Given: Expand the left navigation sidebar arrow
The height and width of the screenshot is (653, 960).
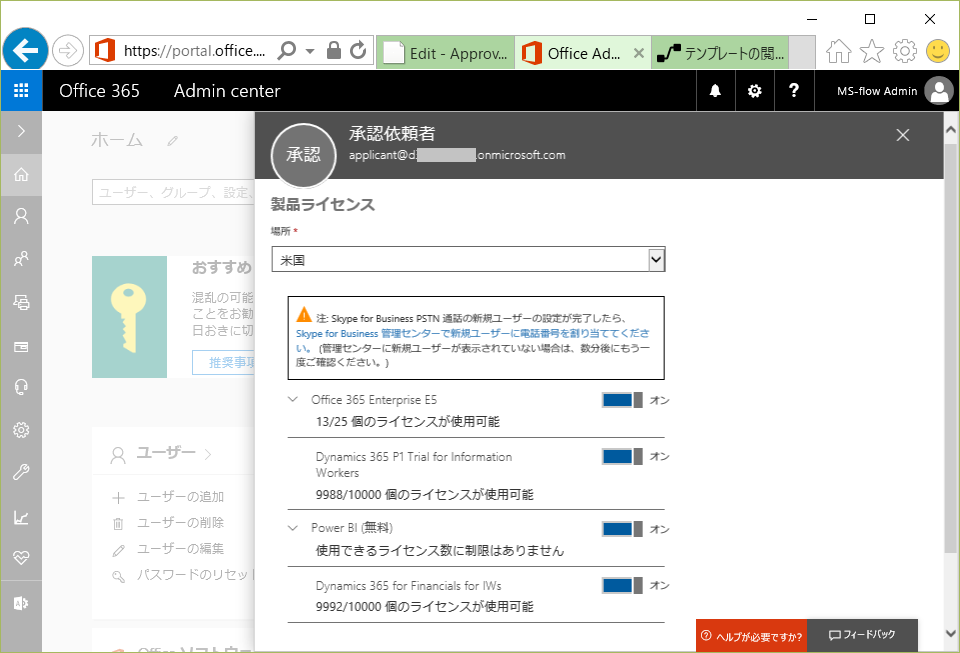Looking at the screenshot, I should [x=21, y=132].
